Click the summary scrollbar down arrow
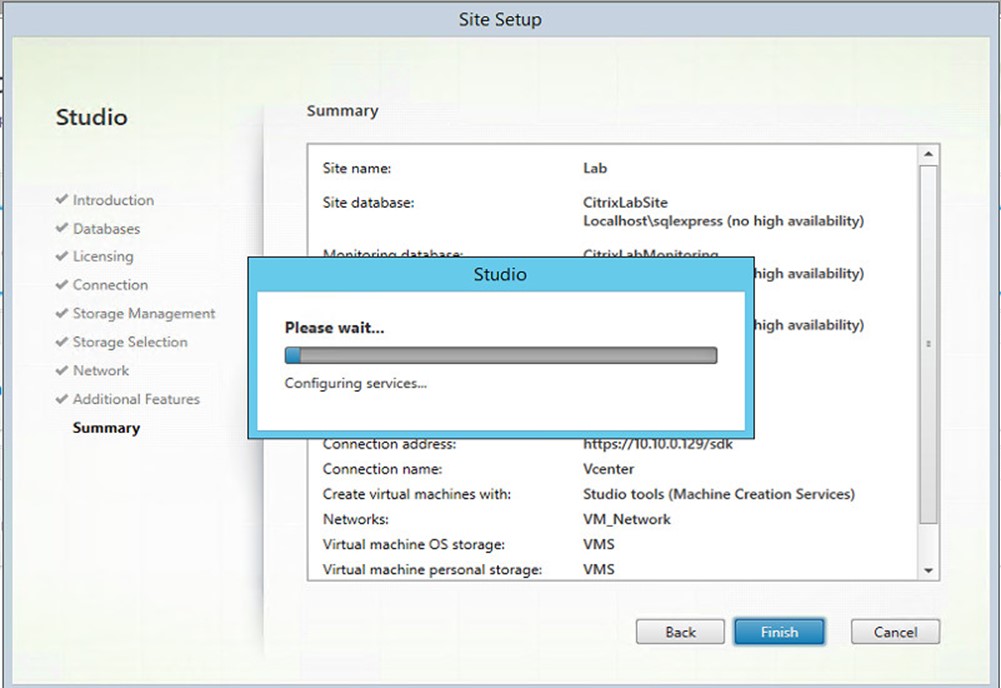 [928, 571]
